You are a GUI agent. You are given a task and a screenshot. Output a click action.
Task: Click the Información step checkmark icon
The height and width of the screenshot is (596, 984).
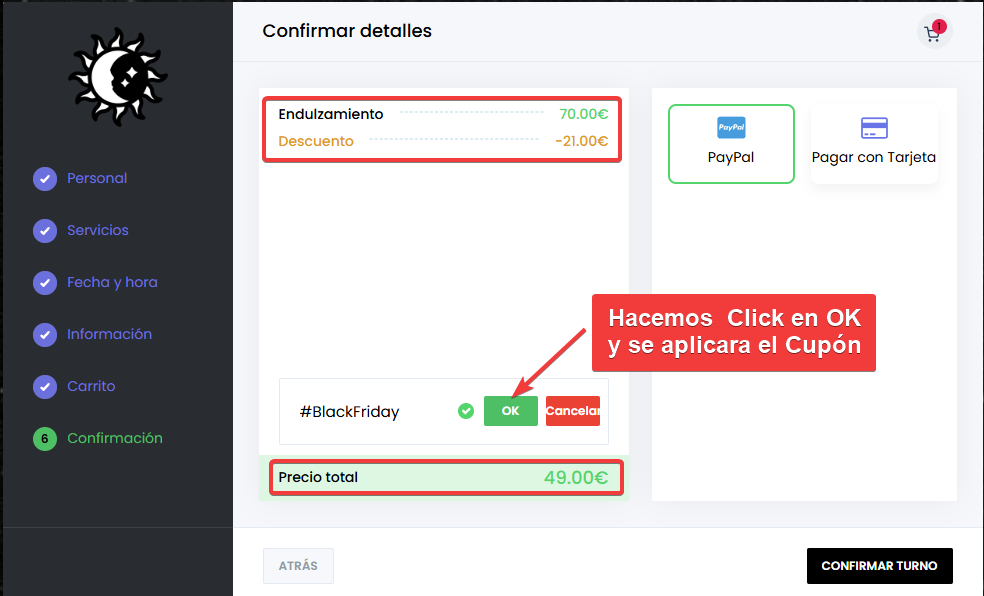pyautogui.click(x=45, y=335)
